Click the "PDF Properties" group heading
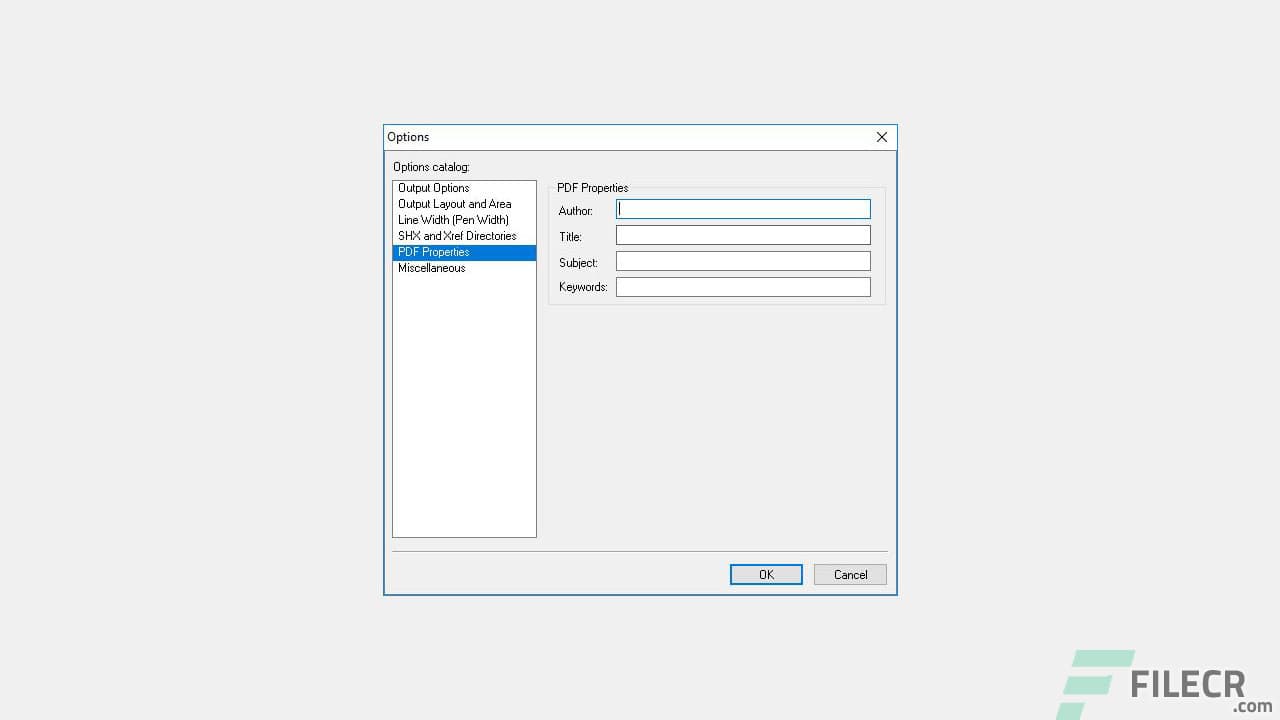This screenshot has height=720, width=1280. tap(592, 188)
